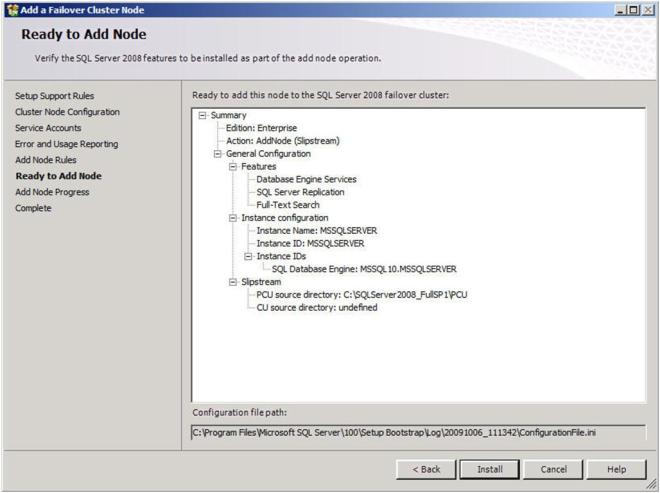Screen dimensions: 660x493
Task: Click the installer icon in title bar
Action: [10, 9]
